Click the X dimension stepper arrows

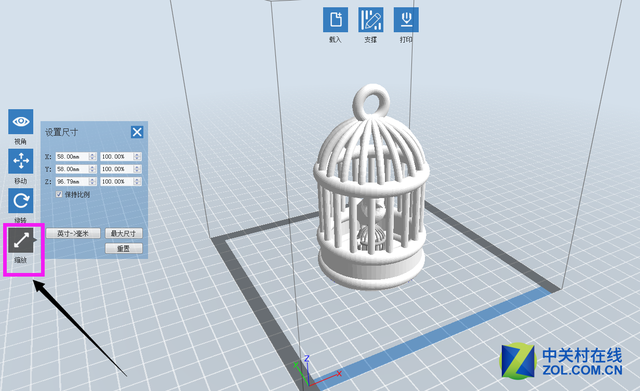(93, 157)
